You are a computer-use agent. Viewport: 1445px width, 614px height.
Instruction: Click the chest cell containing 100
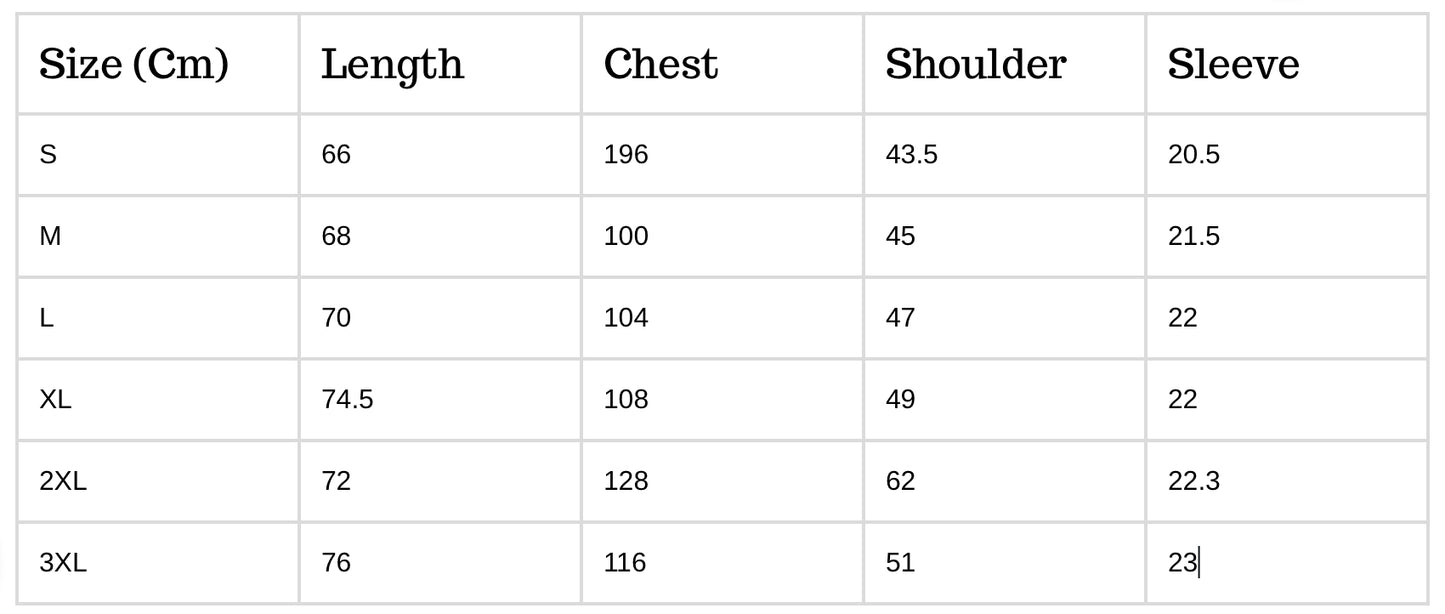[x=626, y=237]
